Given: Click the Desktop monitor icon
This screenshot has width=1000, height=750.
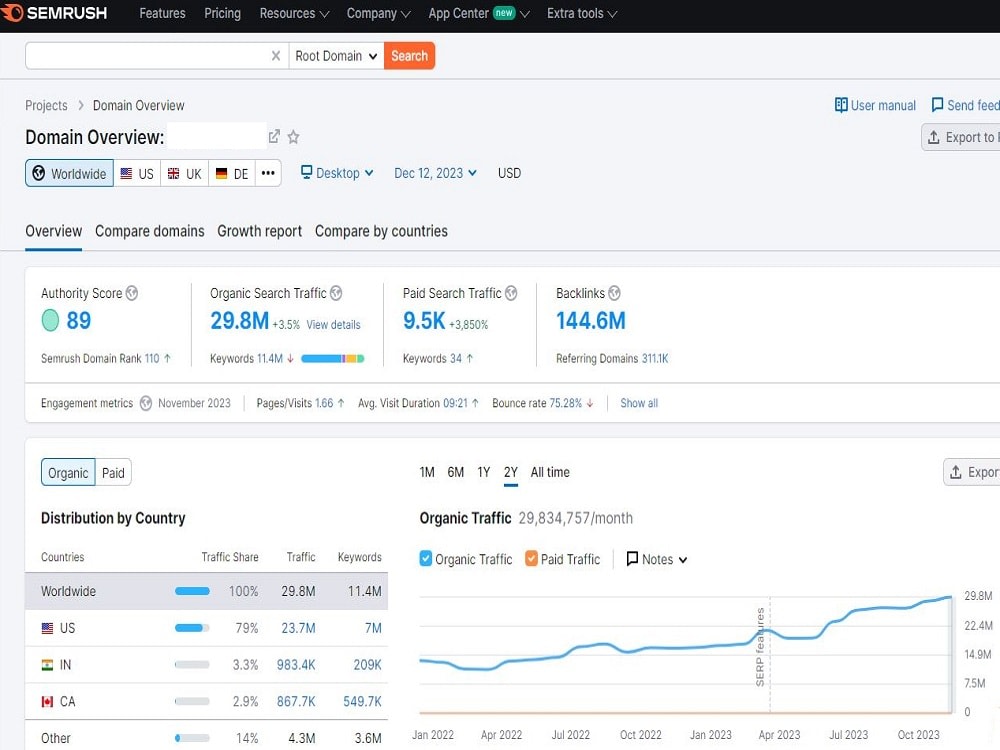Looking at the screenshot, I should (307, 172).
